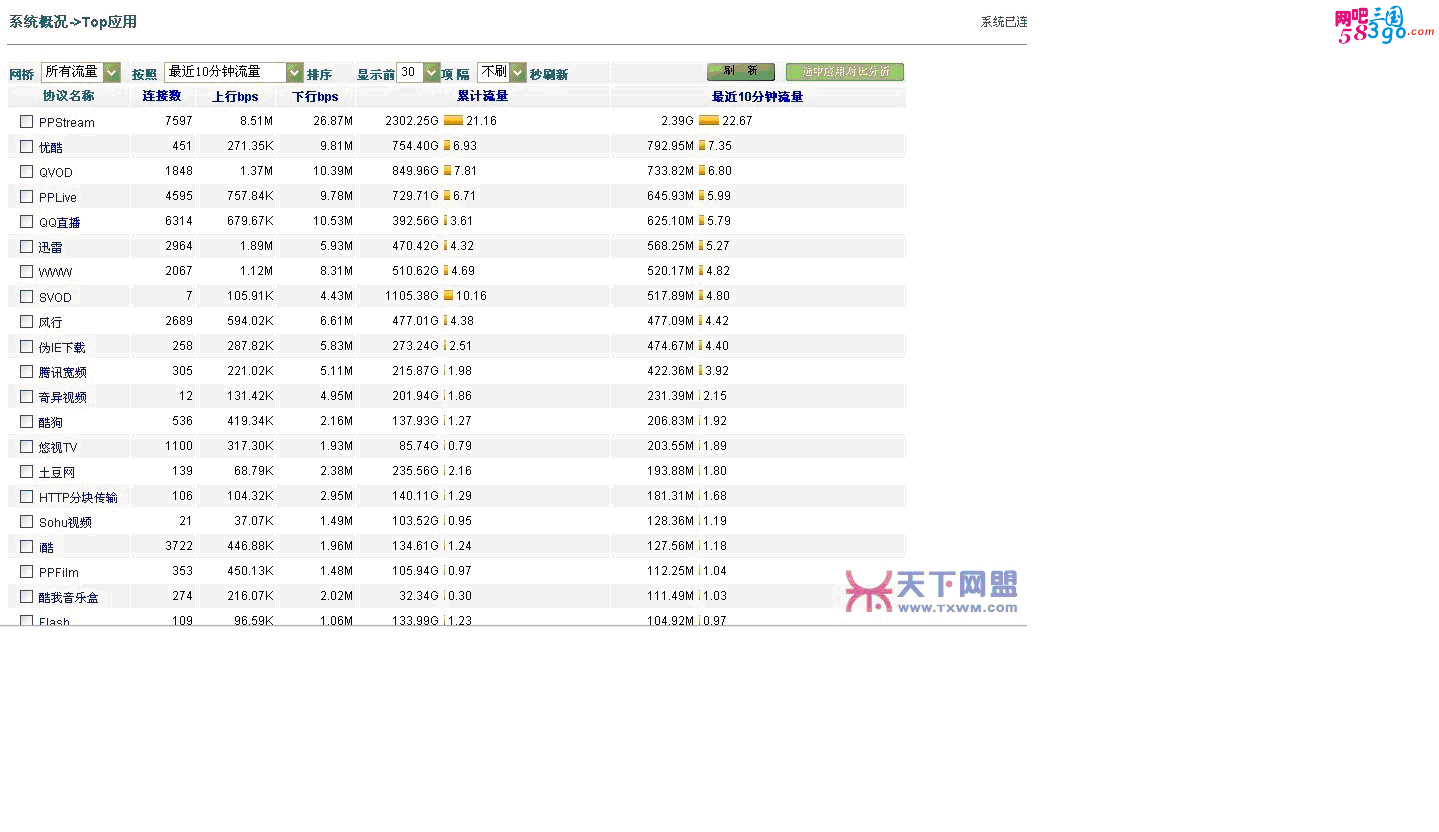Screen dimensions: 1439x832
Task: Check the 土豆网 row checkbox
Action: click(x=27, y=471)
